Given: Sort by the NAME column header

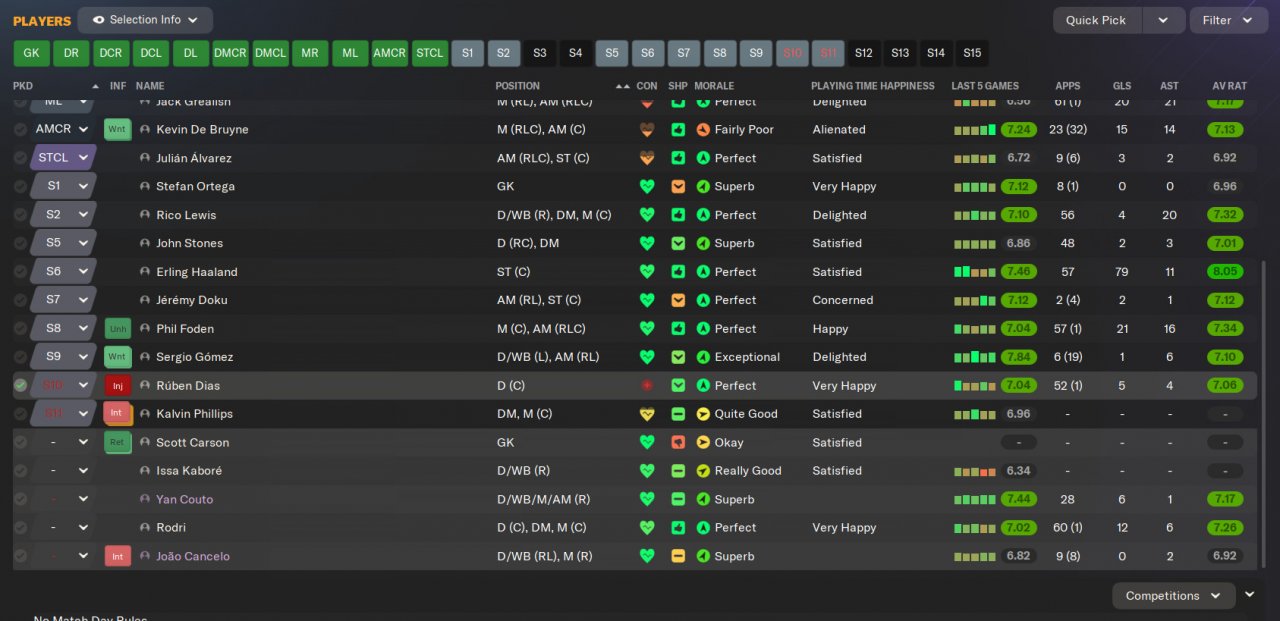Looking at the screenshot, I should click(150, 86).
